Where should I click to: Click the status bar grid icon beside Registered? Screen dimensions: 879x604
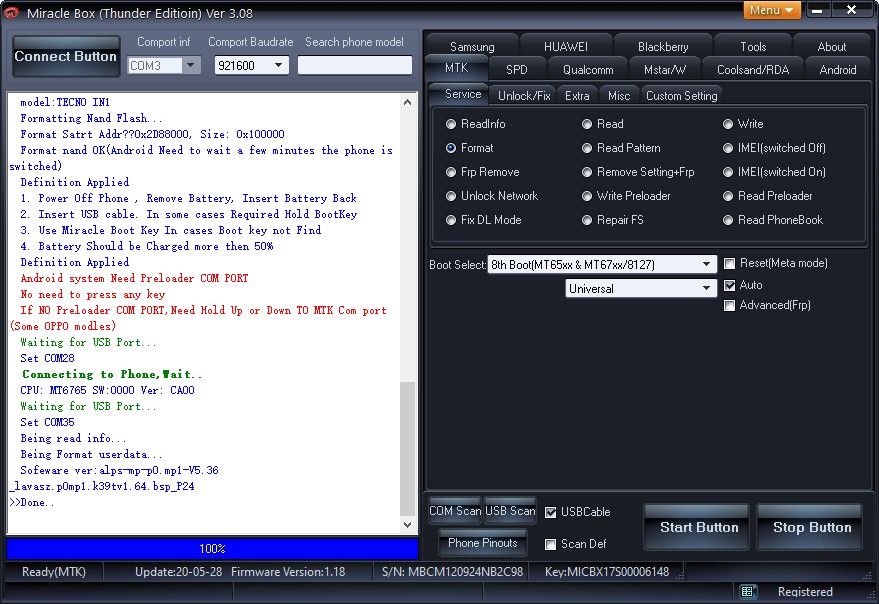point(747,592)
